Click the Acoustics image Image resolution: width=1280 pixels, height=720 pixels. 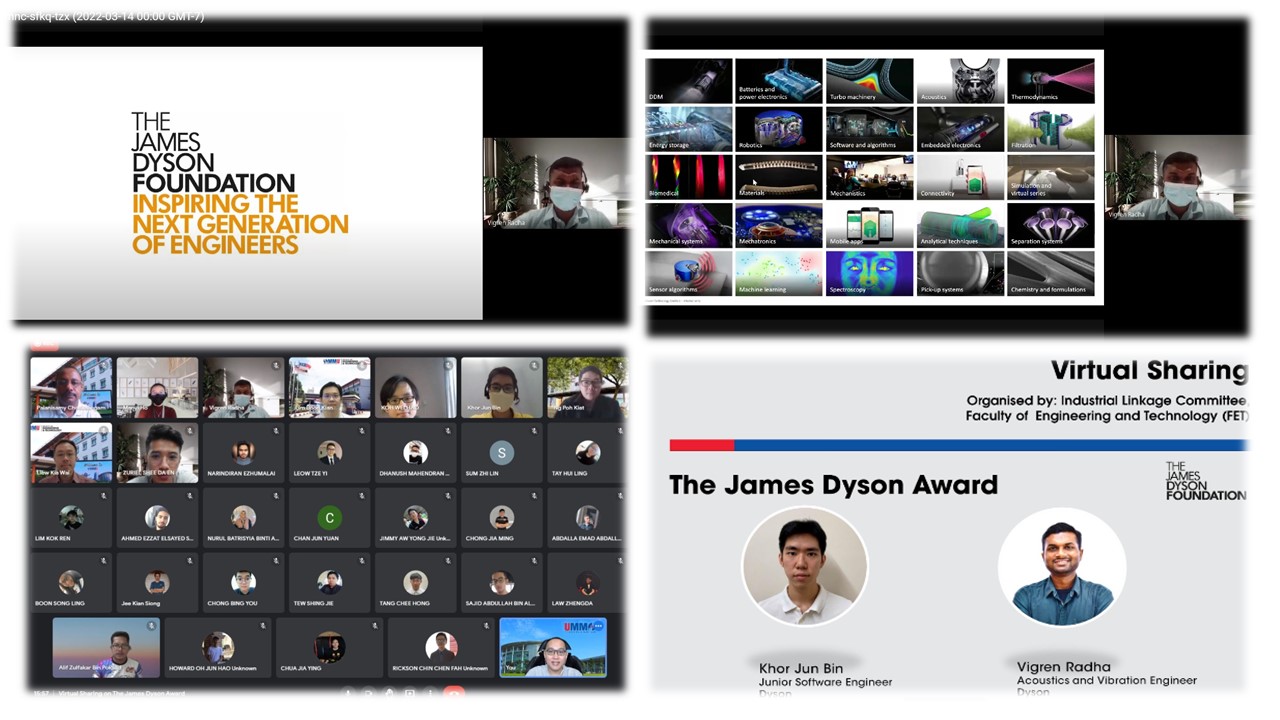pyautogui.click(x=960, y=80)
